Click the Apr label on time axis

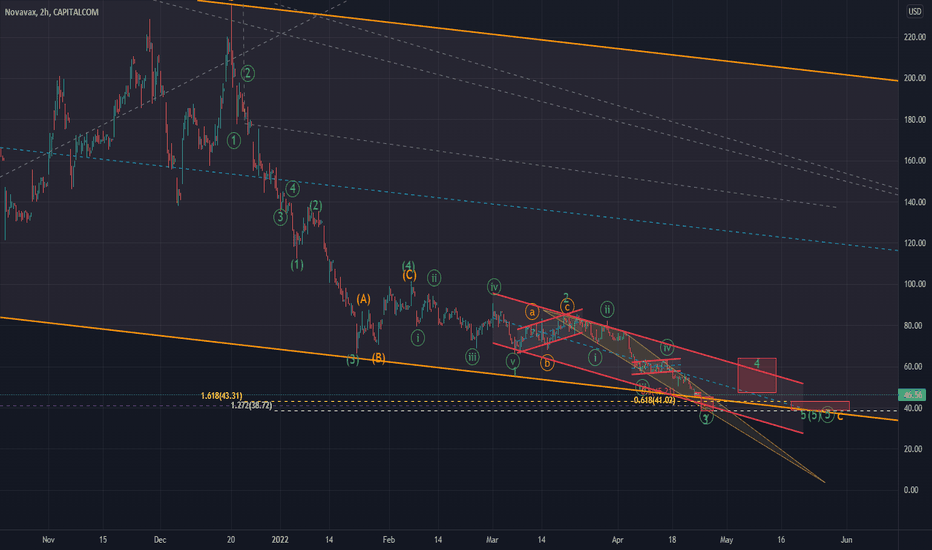click(x=618, y=540)
